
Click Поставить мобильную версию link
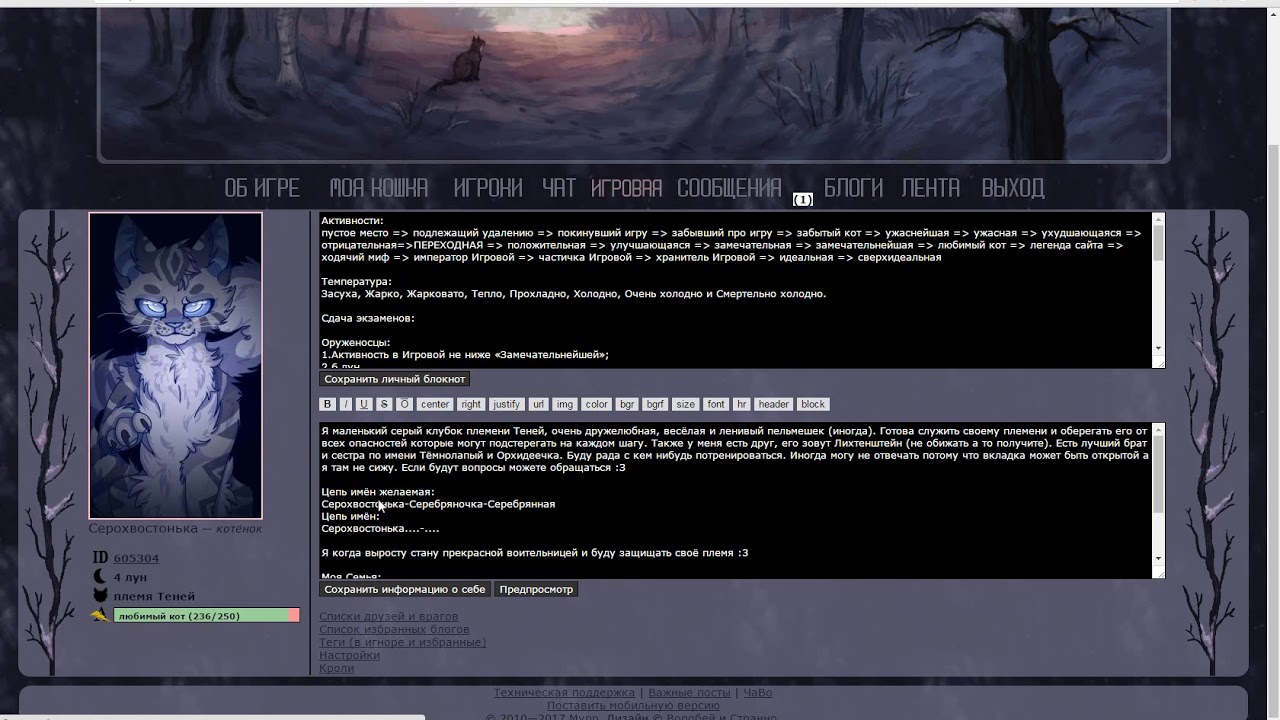click(x=633, y=706)
